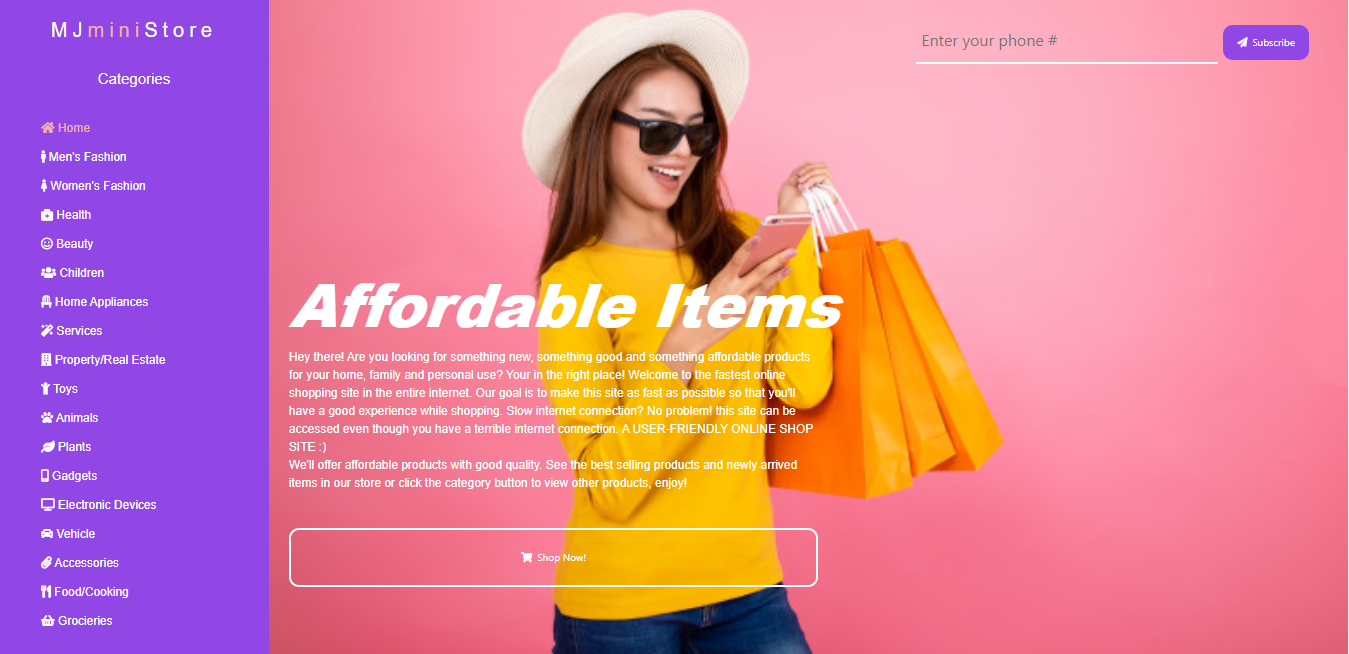The image size is (1349, 654).
Task: Click the Electronic Devices monitor icon
Action: [x=47, y=505]
